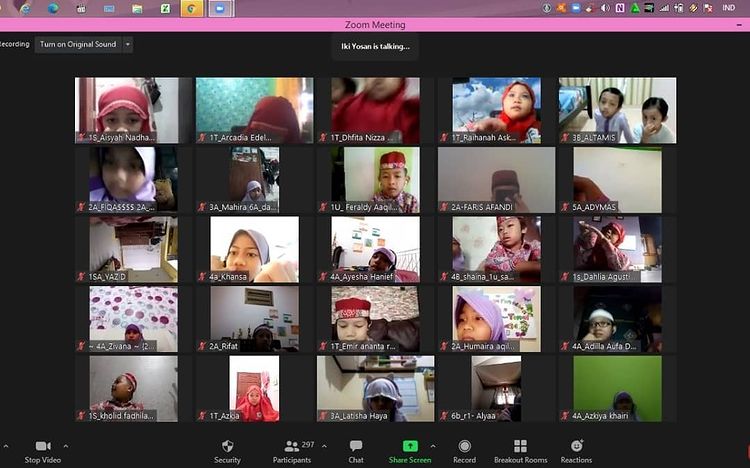Open the Chat panel
Viewport: 750px width, 468px height.
click(356, 446)
